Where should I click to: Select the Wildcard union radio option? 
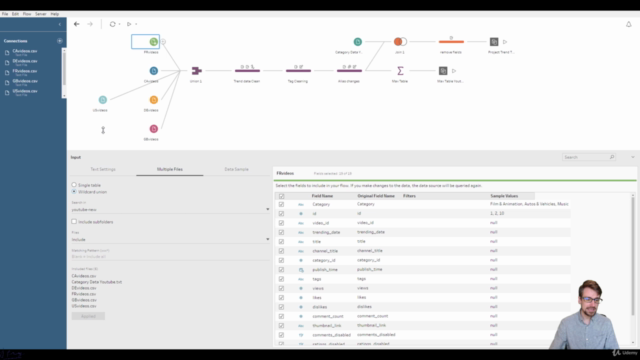click(74, 191)
